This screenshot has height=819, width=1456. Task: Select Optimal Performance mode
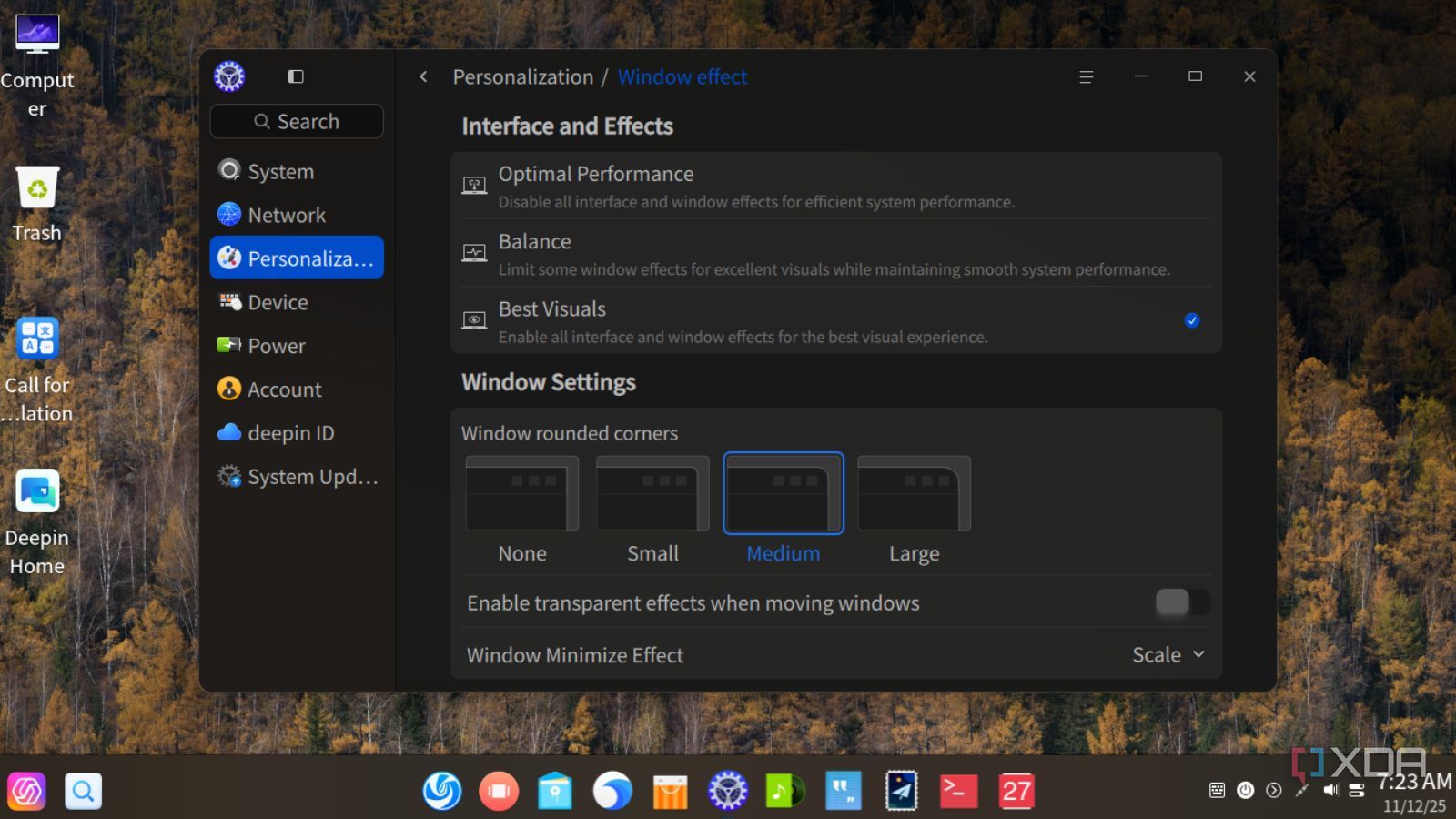pyautogui.click(x=835, y=186)
